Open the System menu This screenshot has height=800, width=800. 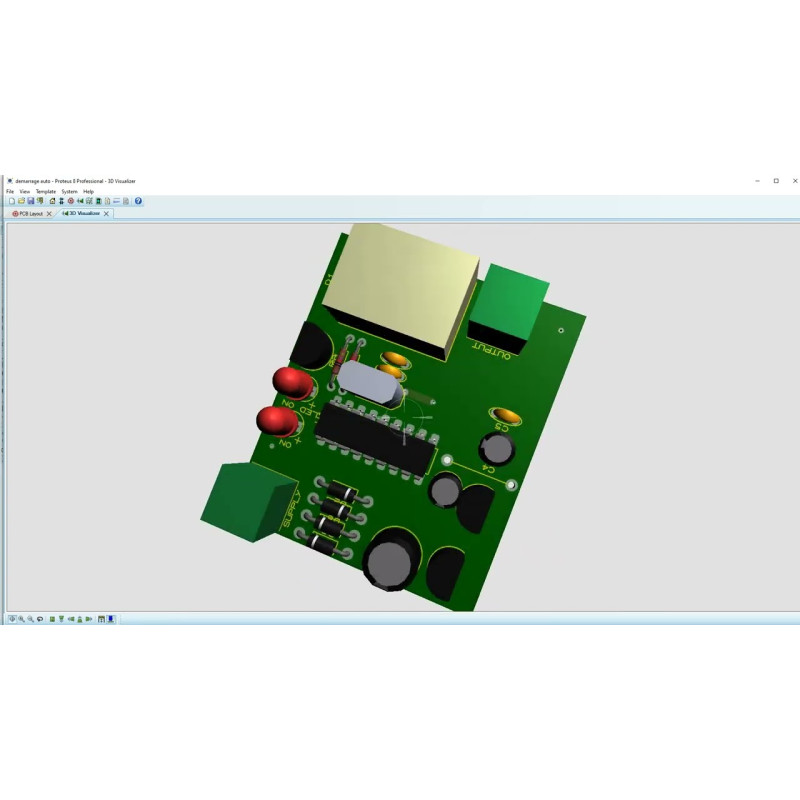69,191
